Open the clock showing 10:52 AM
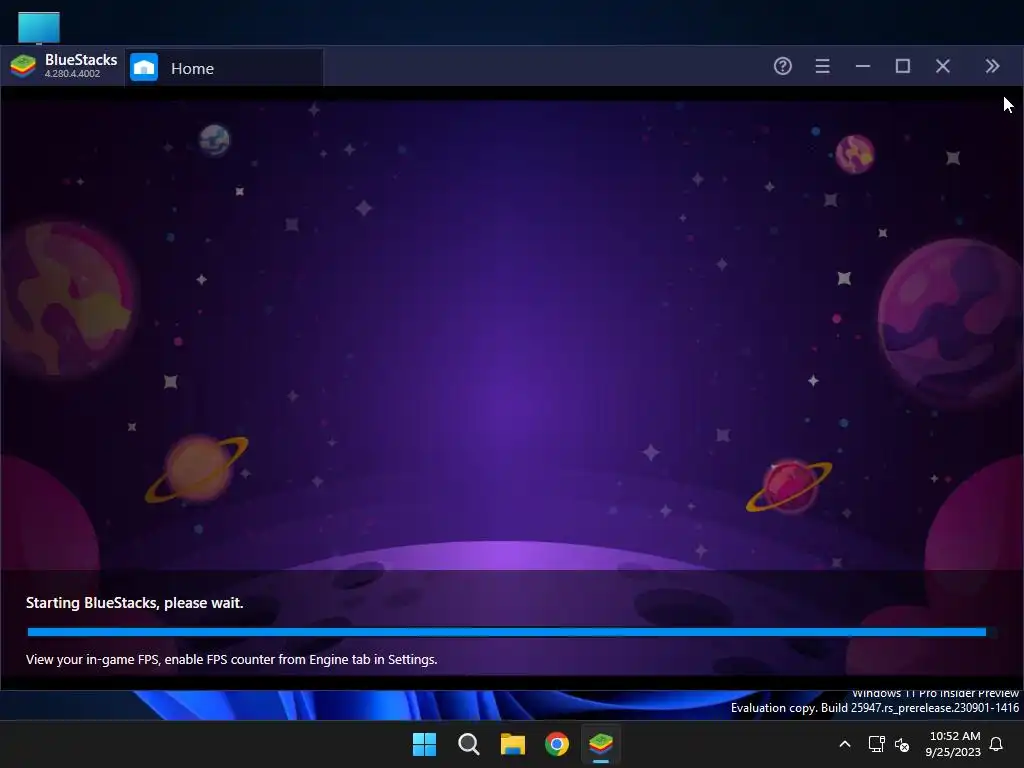 tap(953, 744)
